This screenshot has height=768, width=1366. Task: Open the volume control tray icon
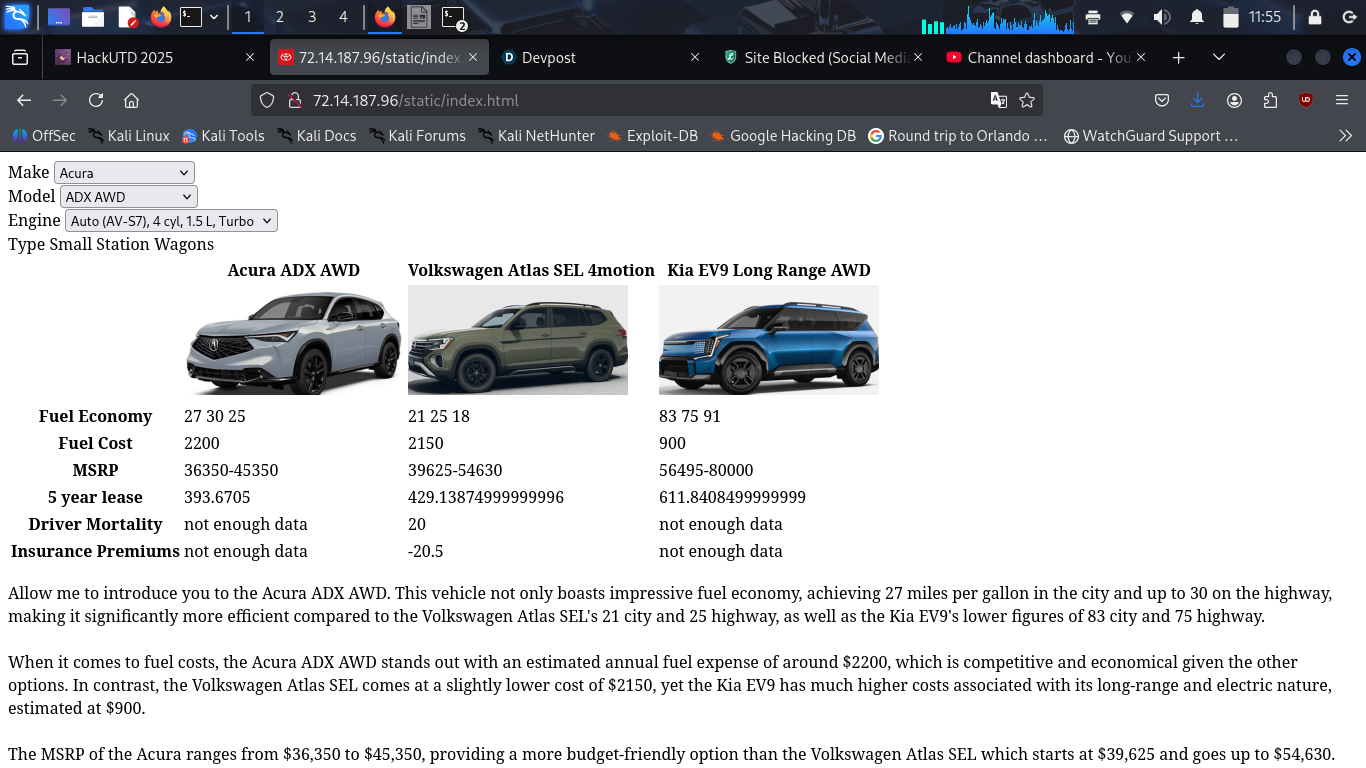tap(1161, 17)
